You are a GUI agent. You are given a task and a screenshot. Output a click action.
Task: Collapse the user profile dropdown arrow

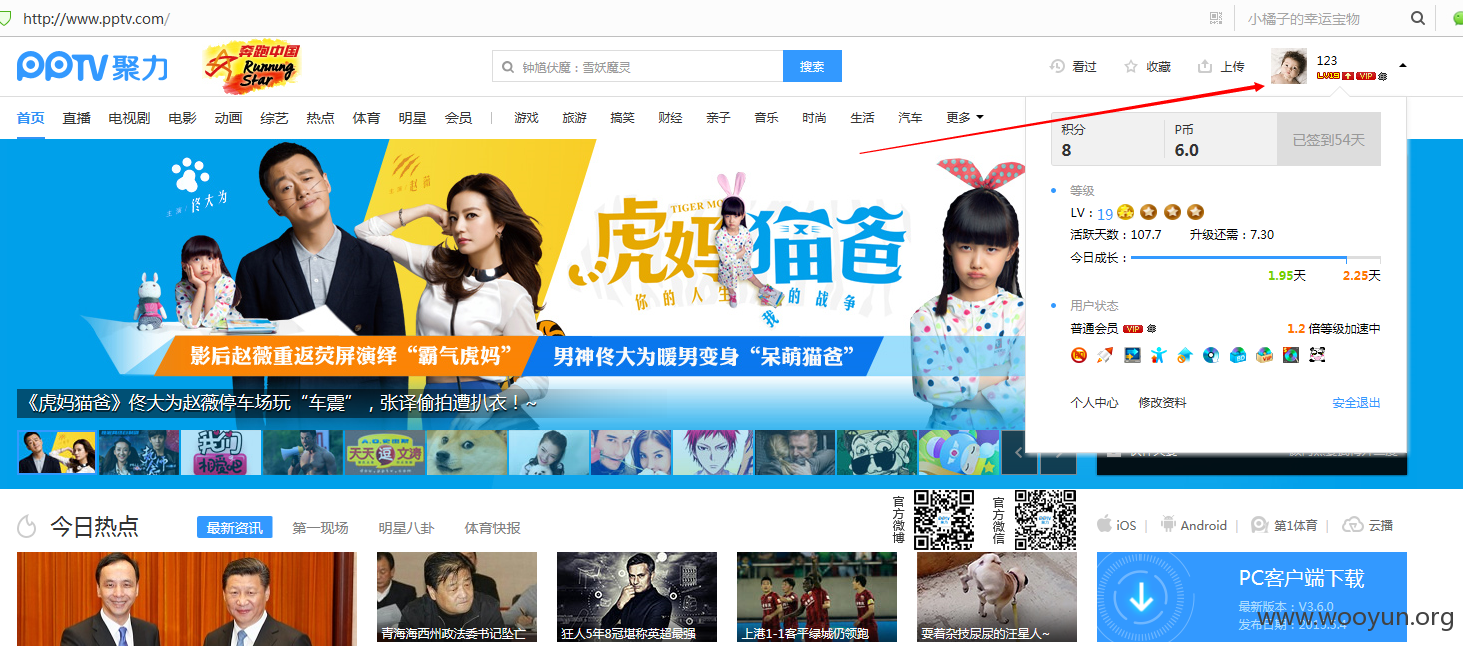[x=1402, y=66]
